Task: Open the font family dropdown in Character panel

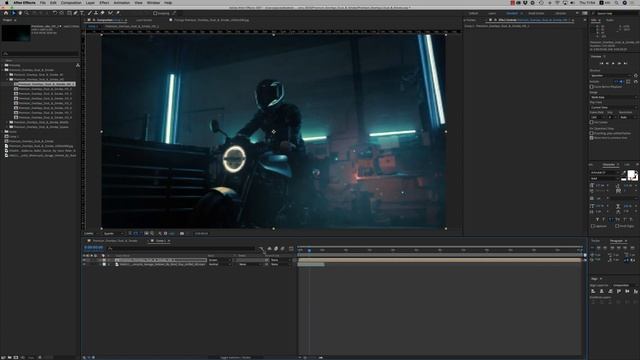Action: (x=605, y=172)
